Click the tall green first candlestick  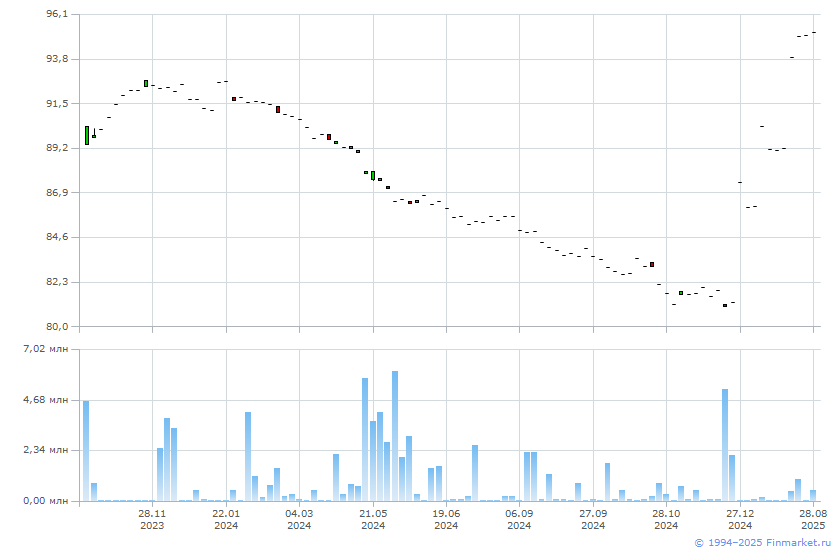pyautogui.click(x=87, y=135)
